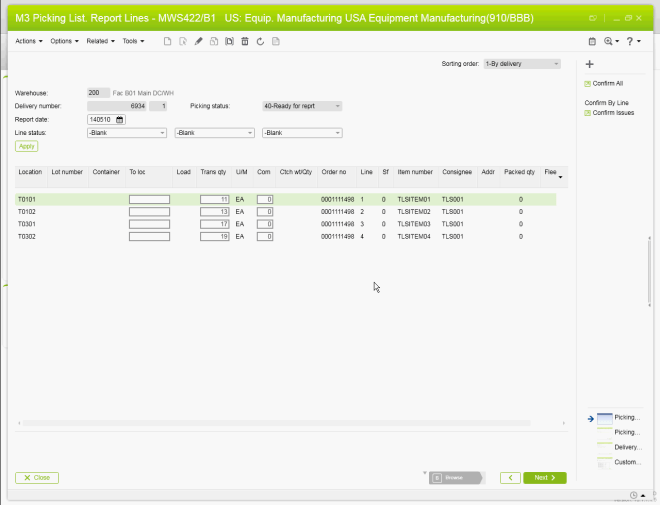Click the horizontal scrollbar under the table
The width and height of the screenshot is (660, 505).
[x=290, y=424]
